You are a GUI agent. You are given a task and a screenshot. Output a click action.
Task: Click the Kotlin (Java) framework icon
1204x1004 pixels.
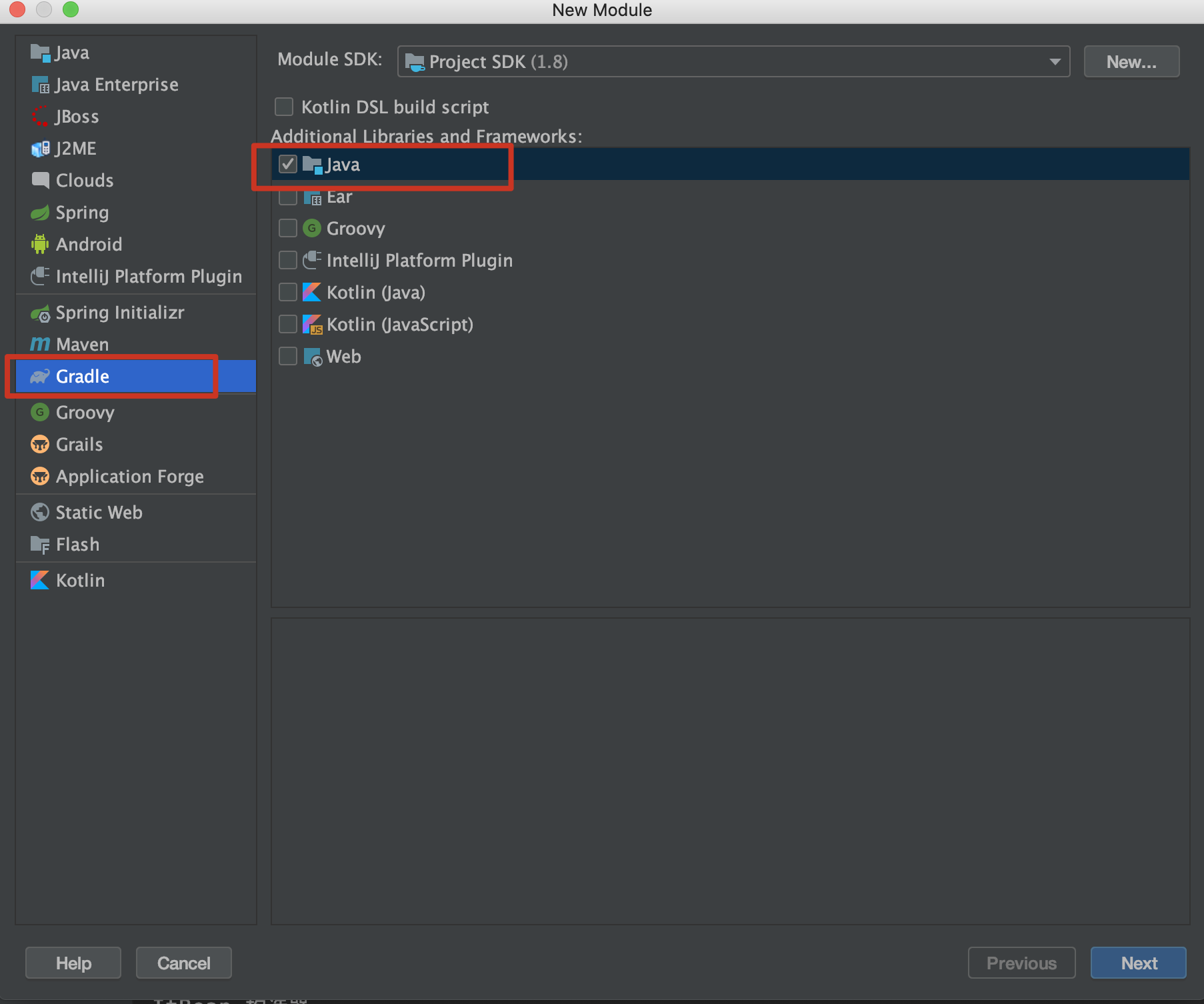311,292
